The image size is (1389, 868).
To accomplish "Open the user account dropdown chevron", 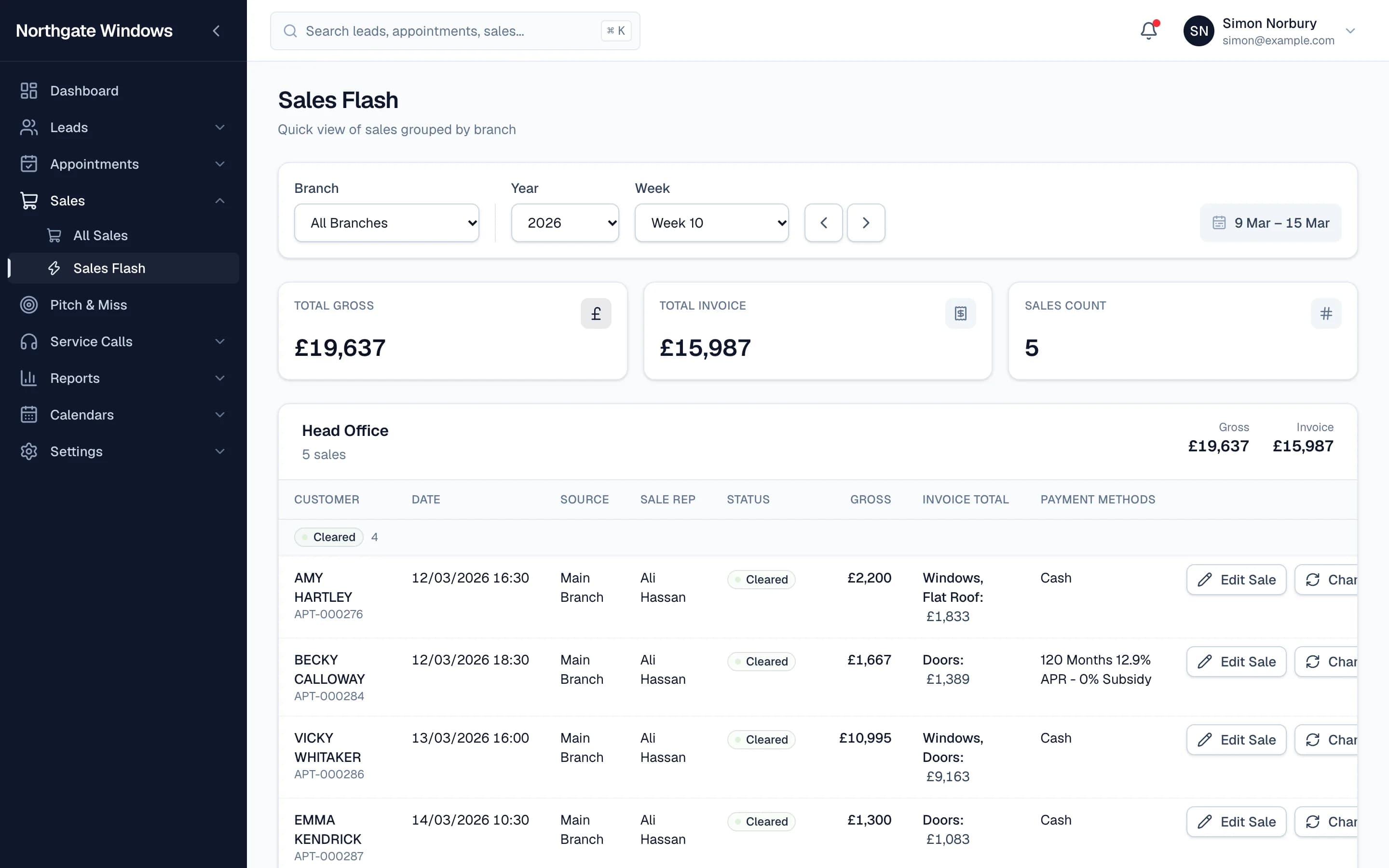I will tap(1350, 31).
